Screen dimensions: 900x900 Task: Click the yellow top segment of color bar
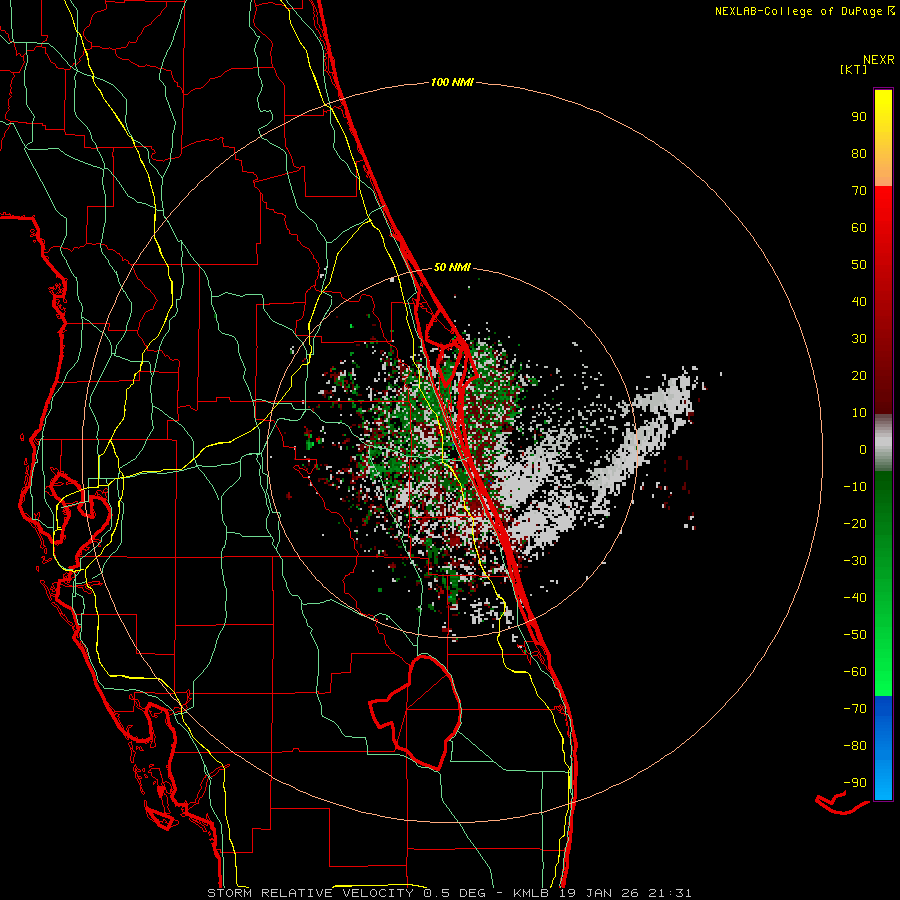pos(883,138)
